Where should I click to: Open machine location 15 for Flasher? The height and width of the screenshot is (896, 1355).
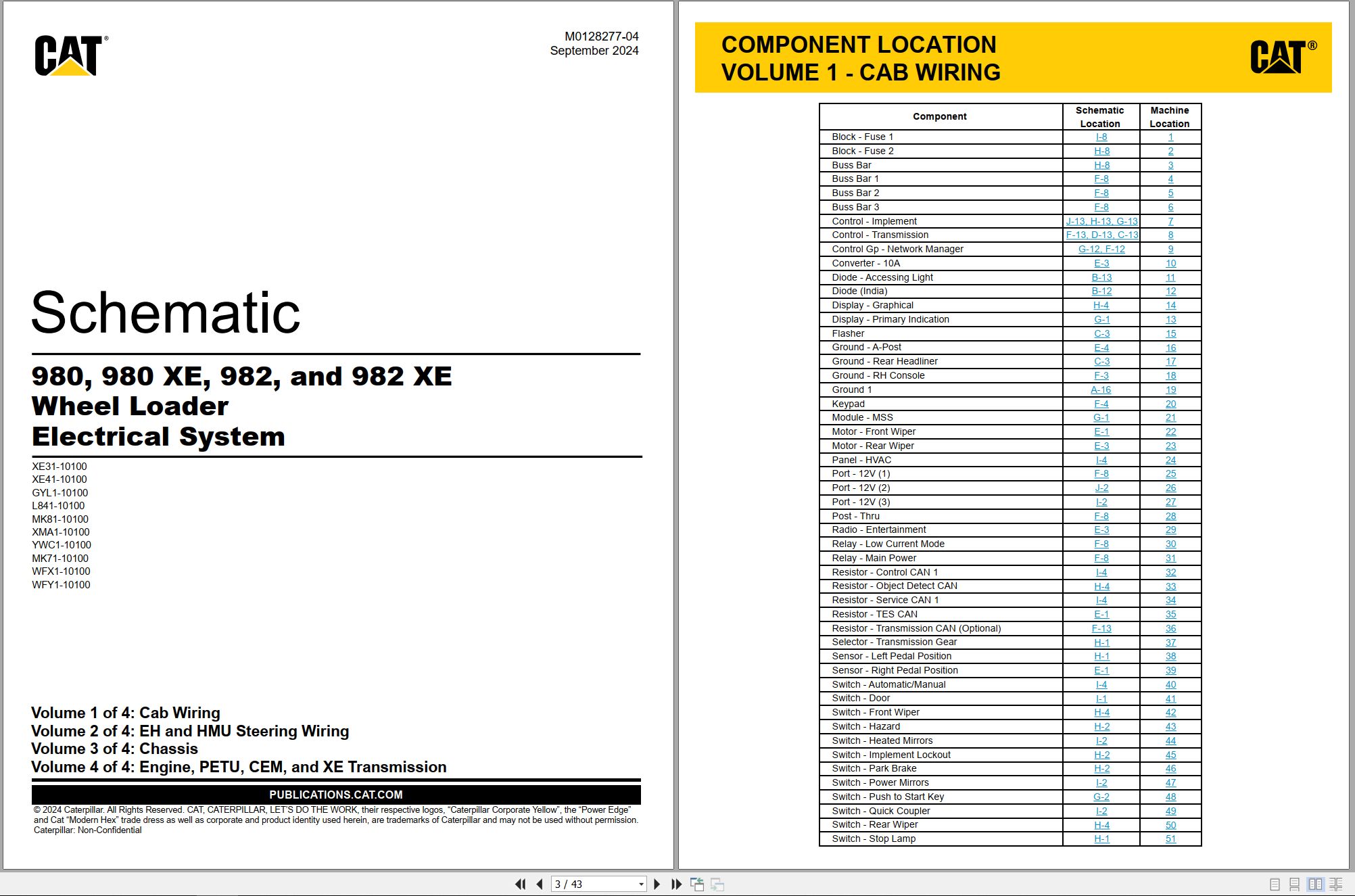pos(1170,333)
